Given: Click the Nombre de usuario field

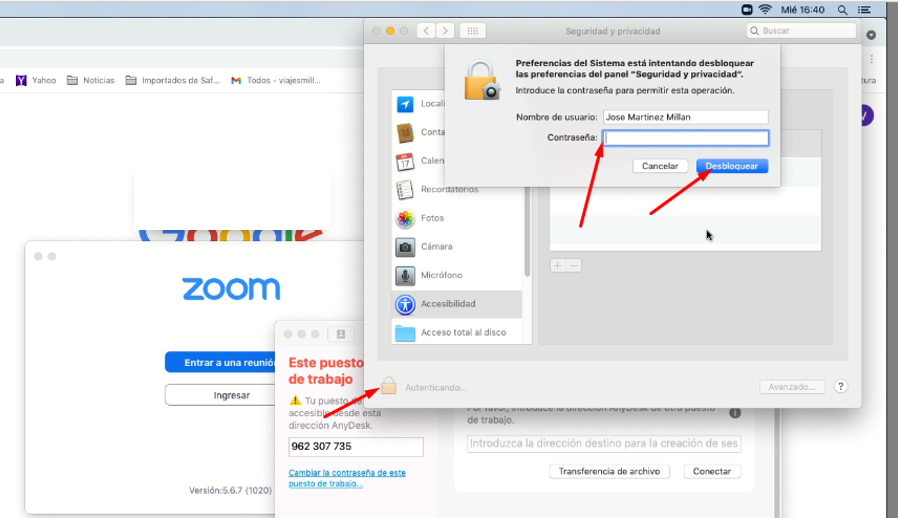Looking at the screenshot, I should 686,117.
